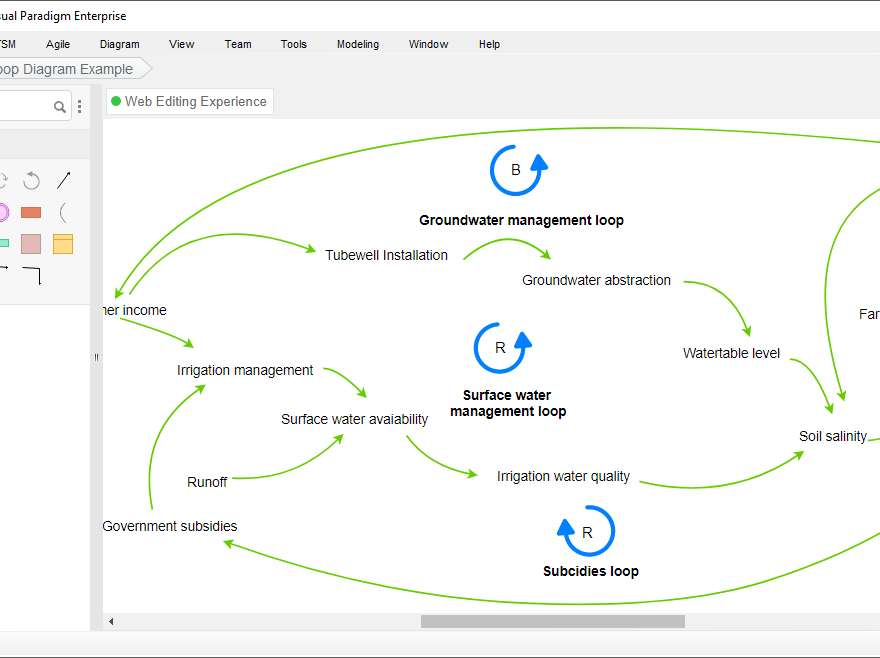Select the B balancing loop marker
The image size is (880, 658).
pyautogui.click(x=516, y=170)
